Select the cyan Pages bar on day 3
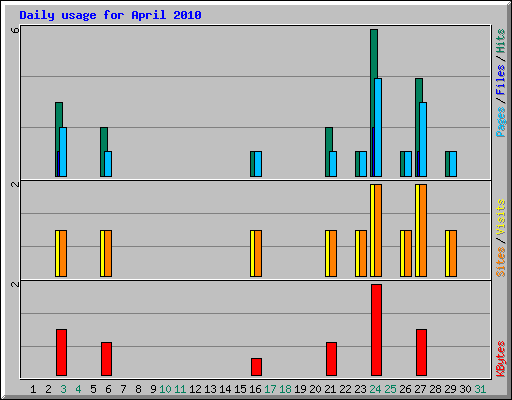Image resolution: width=512 pixels, height=400 pixels. point(63,152)
